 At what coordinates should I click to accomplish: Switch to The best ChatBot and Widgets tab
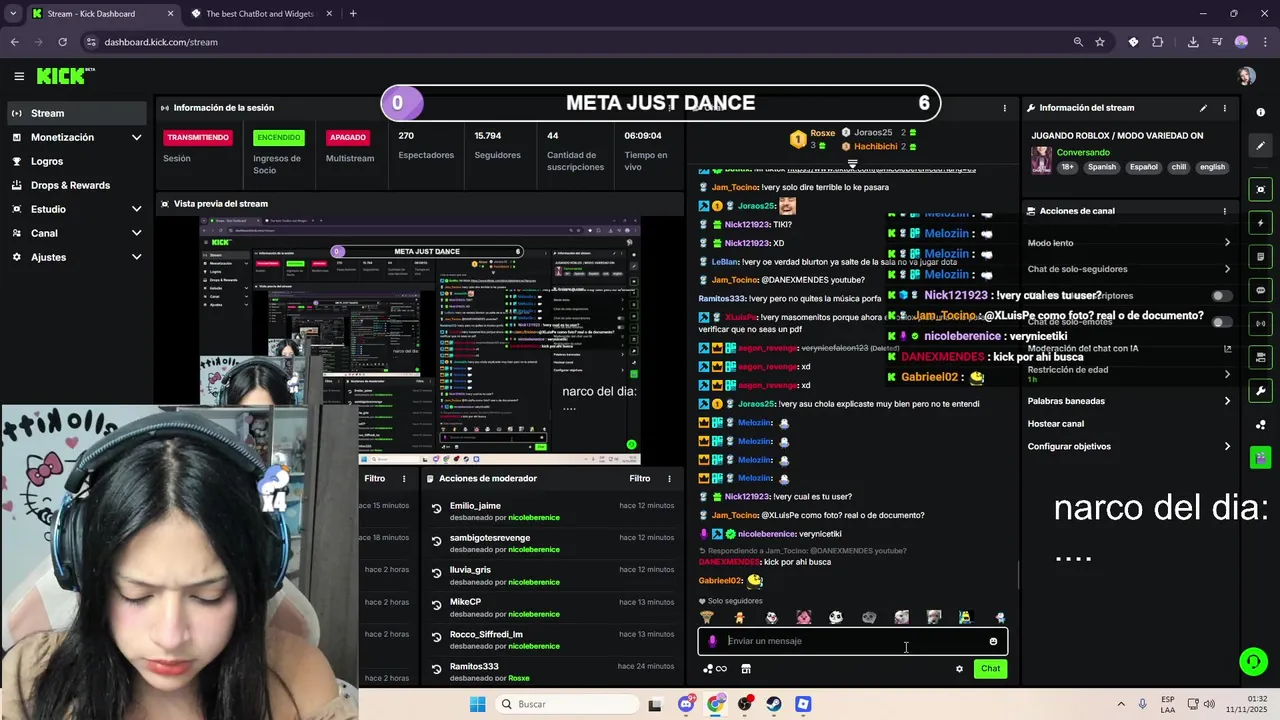pyautogui.click(x=260, y=14)
